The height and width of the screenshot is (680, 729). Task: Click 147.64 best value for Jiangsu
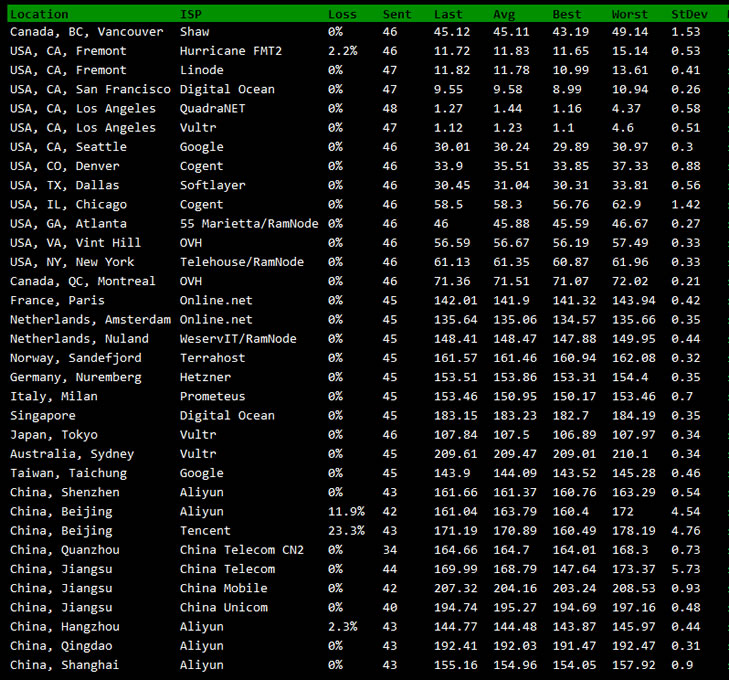574,569
